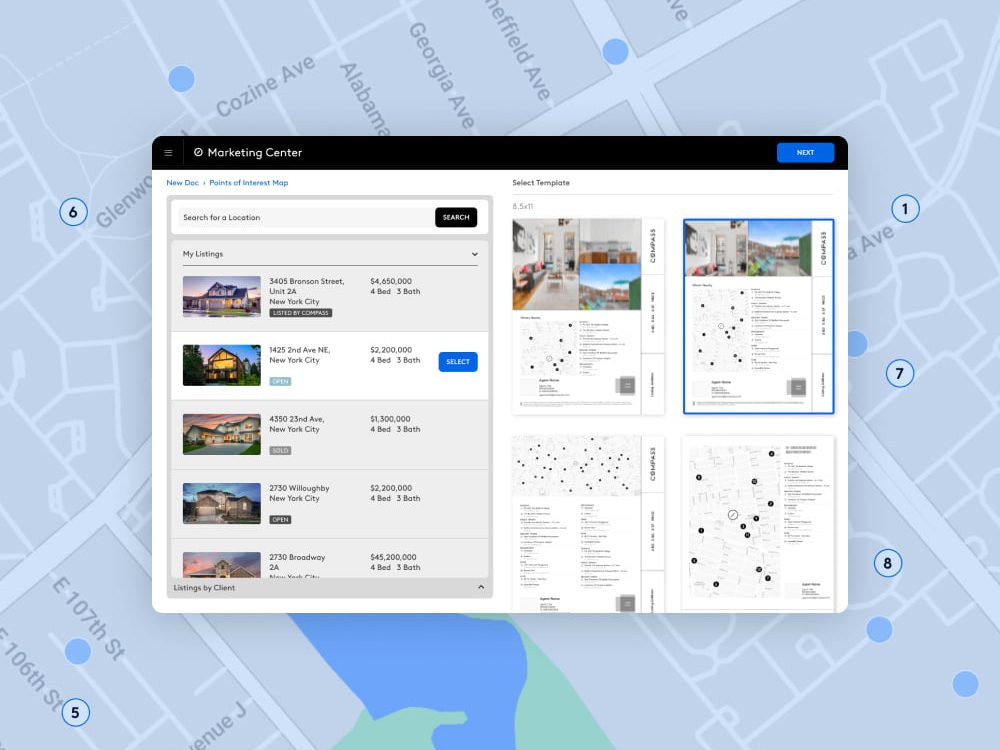Select map marker number 8
The width and height of the screenshot is (1000, 750).
[x=887, y=563]
